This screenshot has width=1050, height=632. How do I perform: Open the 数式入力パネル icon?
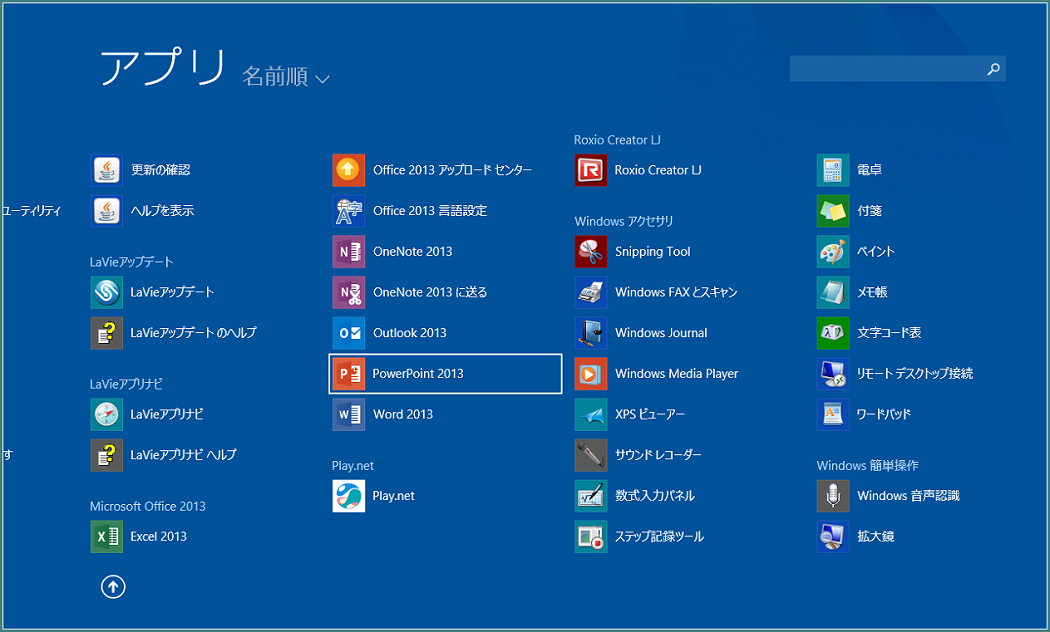(x=591, y=496)
